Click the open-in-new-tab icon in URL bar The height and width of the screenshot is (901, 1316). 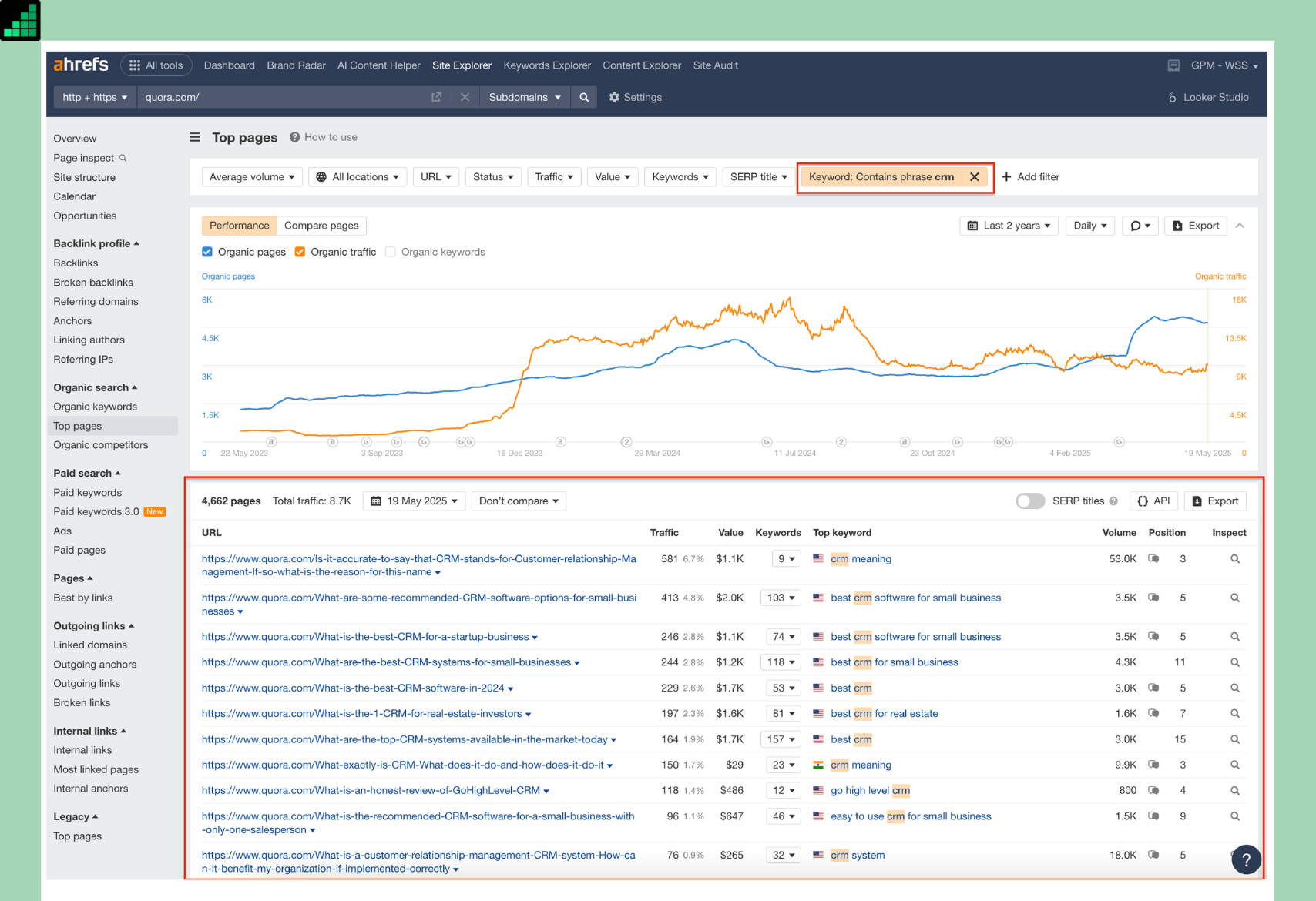(x=437, y=97)
